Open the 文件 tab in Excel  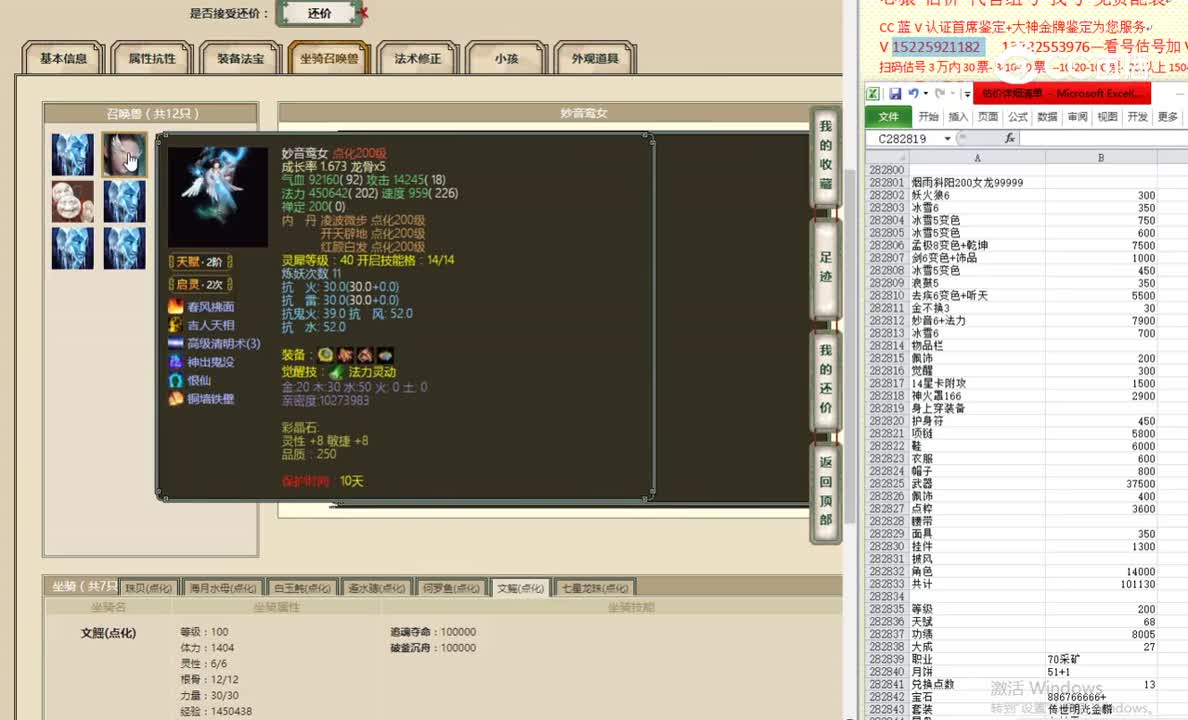(x=888, y=117)
